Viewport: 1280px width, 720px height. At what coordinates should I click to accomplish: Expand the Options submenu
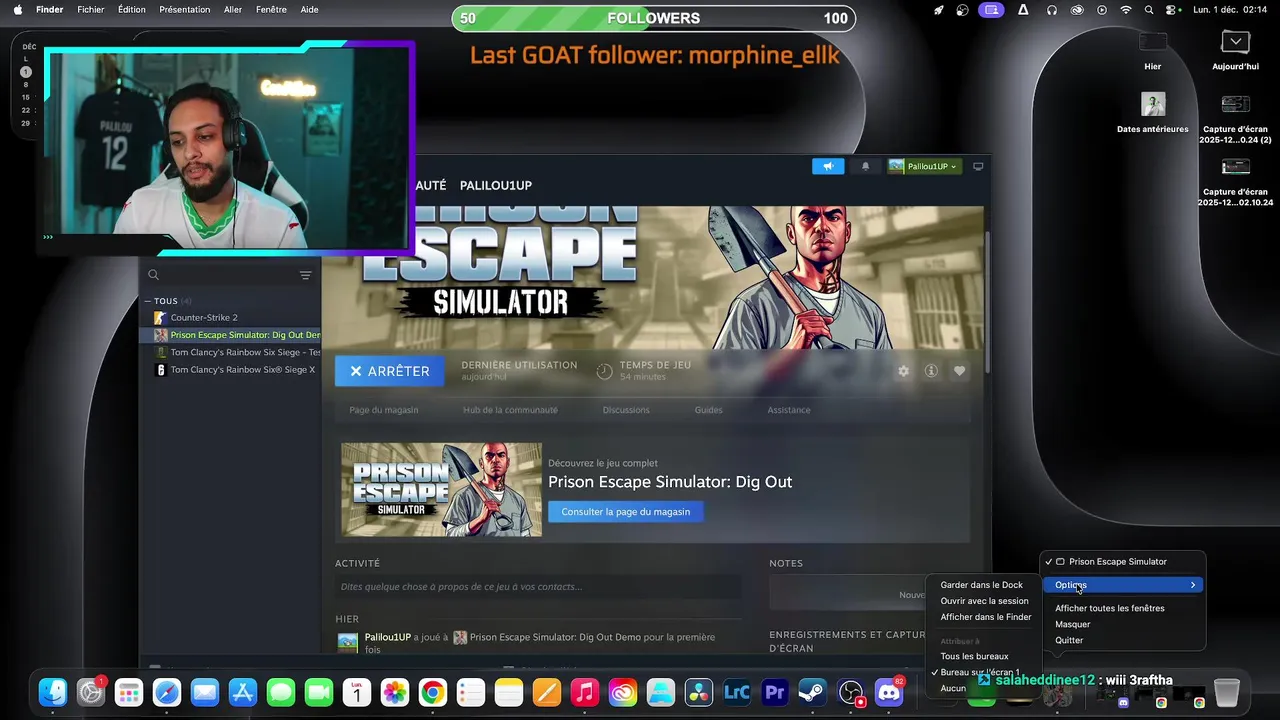[x=1123, y=585]
